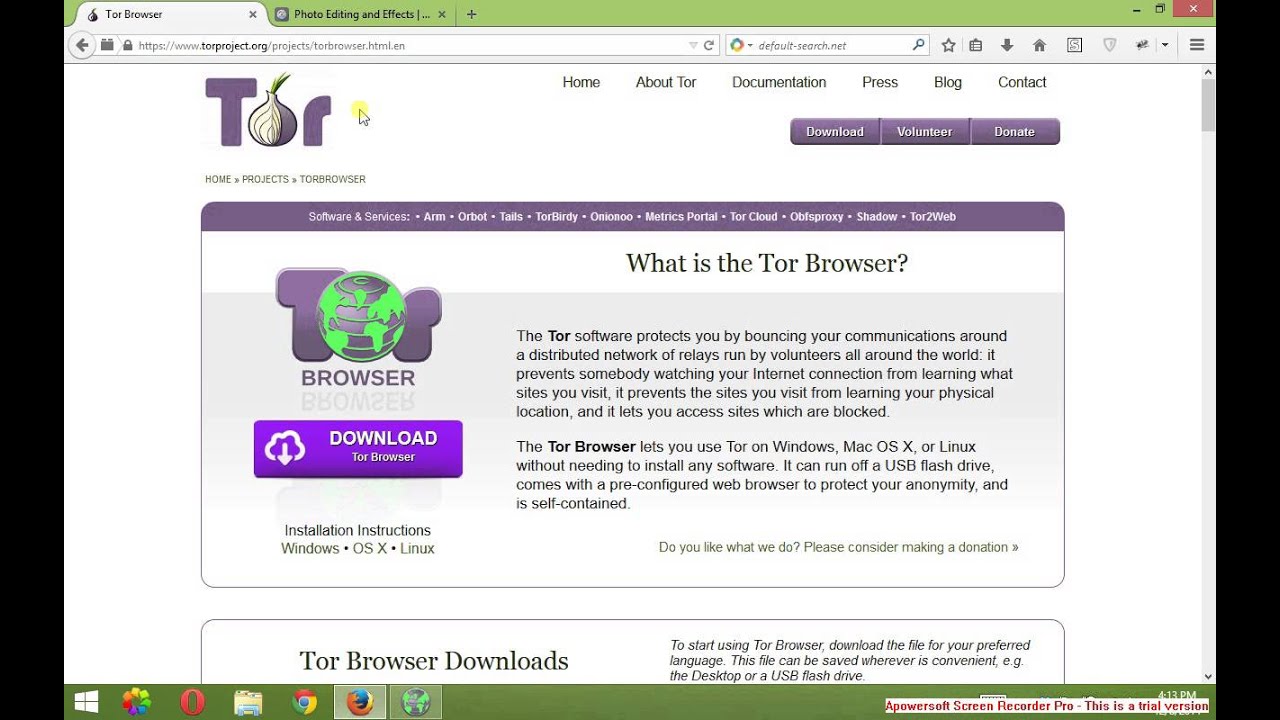Viewport: 1280px width, 720px height.
Task: Open the Tor2Web link
Action: click(933, 217)
